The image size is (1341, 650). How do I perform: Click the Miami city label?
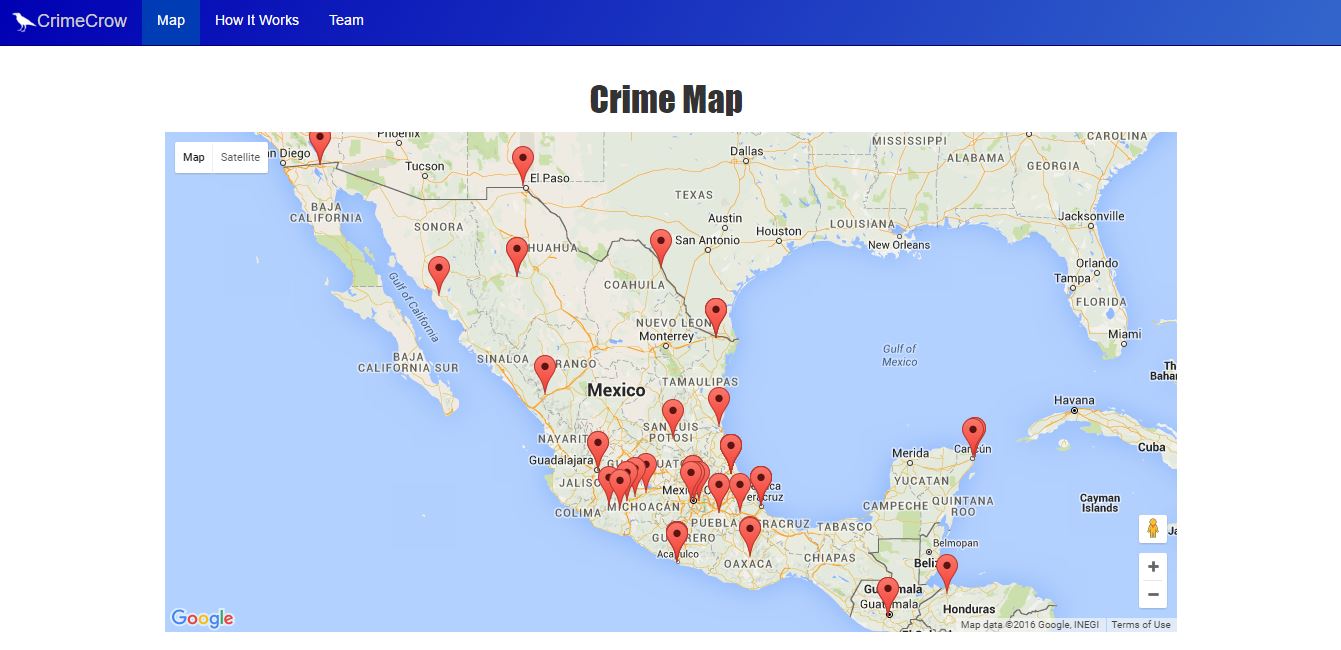(x=1124, y=334)
